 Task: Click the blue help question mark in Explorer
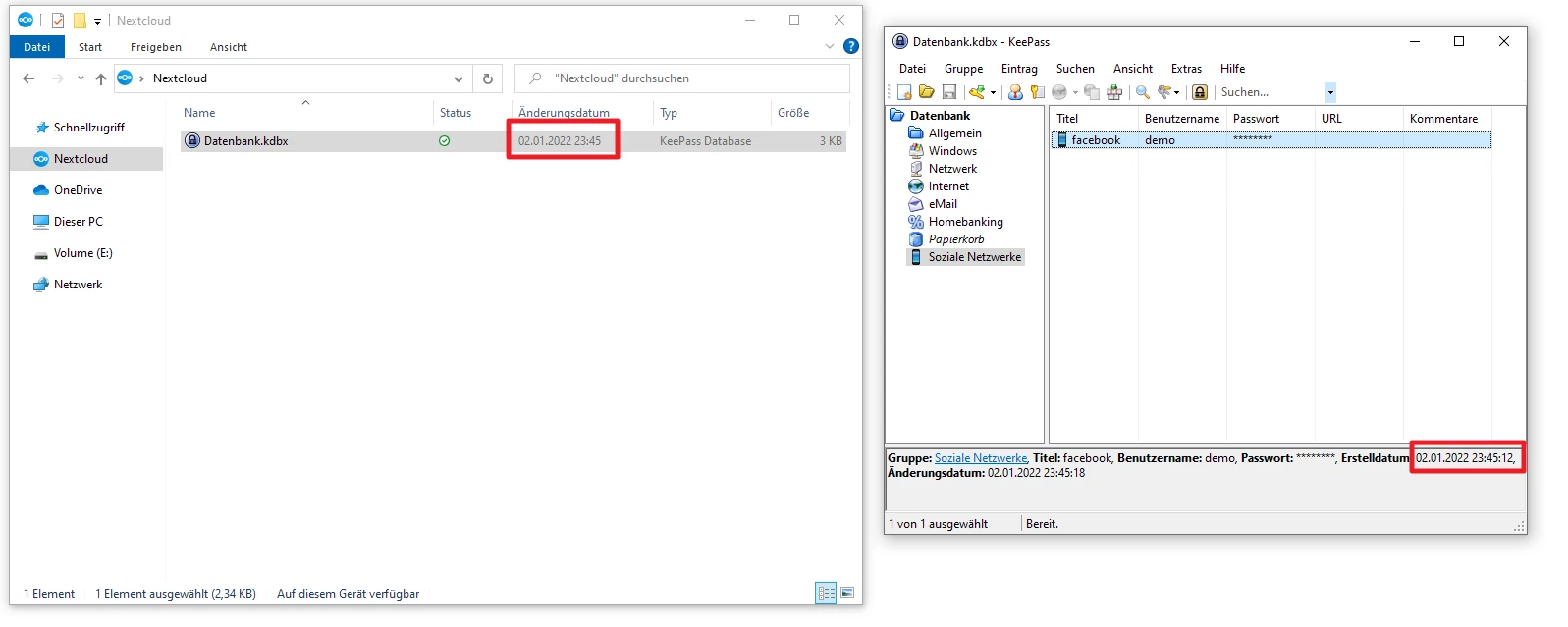[x=851, y=46]
